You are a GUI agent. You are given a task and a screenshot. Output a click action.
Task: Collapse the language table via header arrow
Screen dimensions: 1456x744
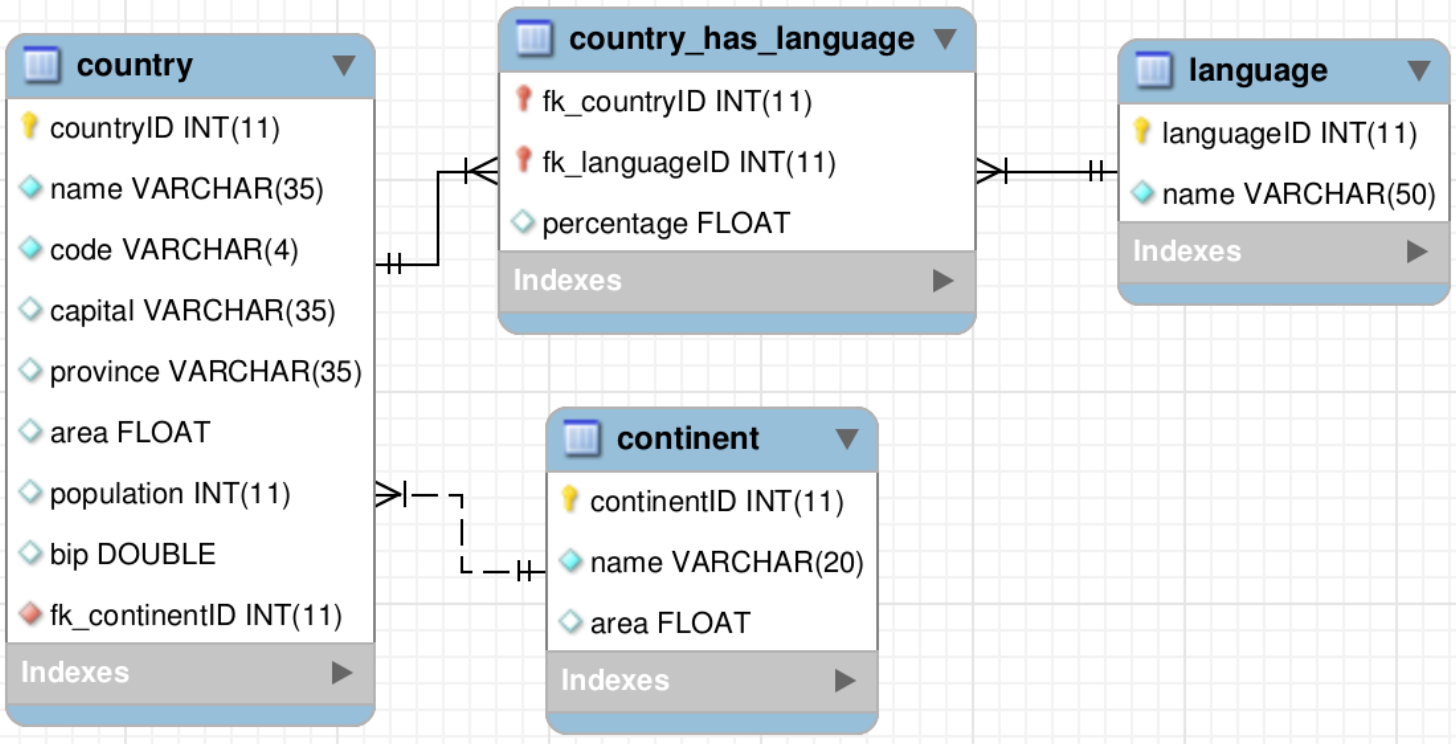click(x=1419, y=71)
